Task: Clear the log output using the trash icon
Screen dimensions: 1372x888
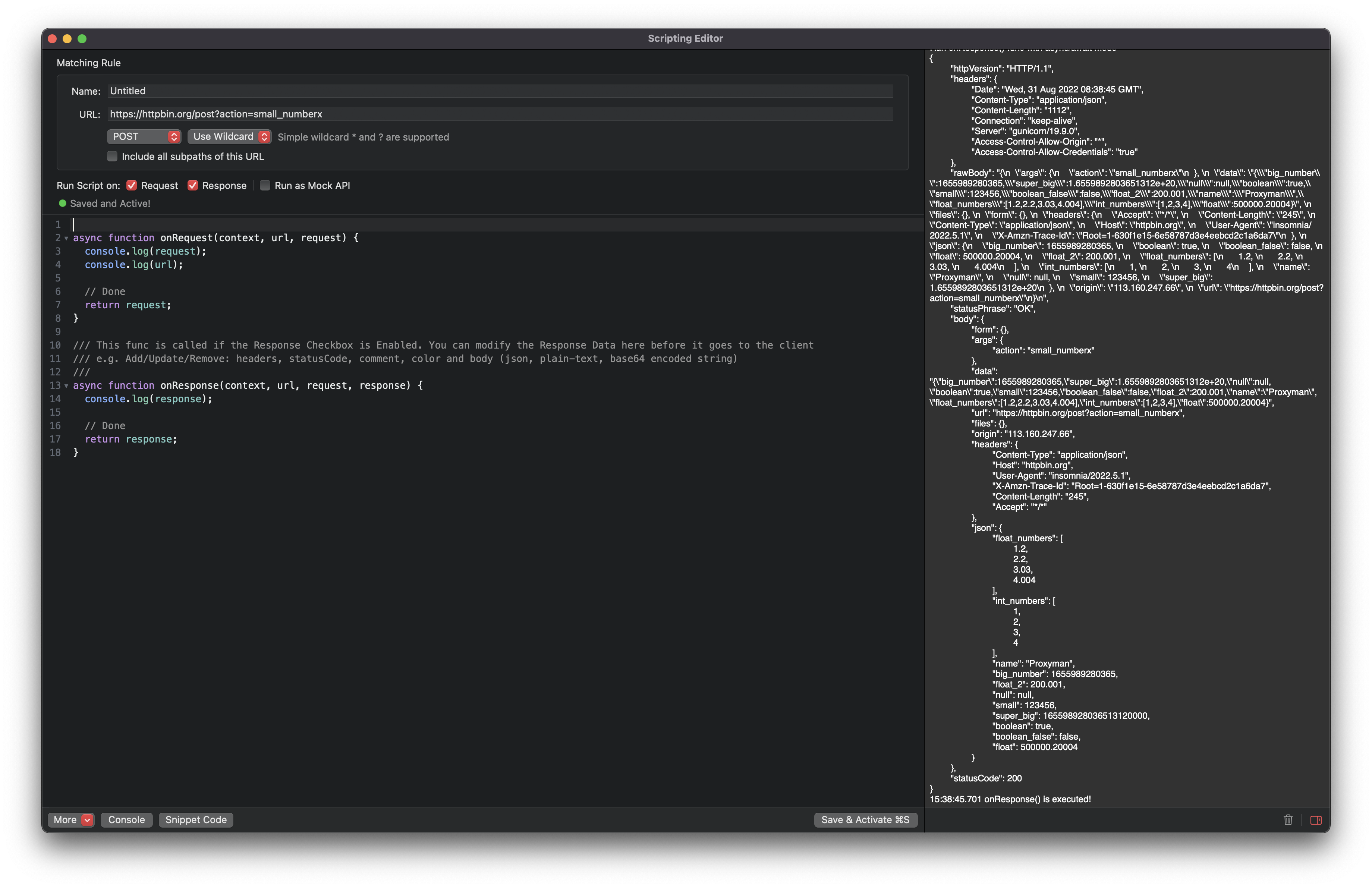Action: [1288, 820]
